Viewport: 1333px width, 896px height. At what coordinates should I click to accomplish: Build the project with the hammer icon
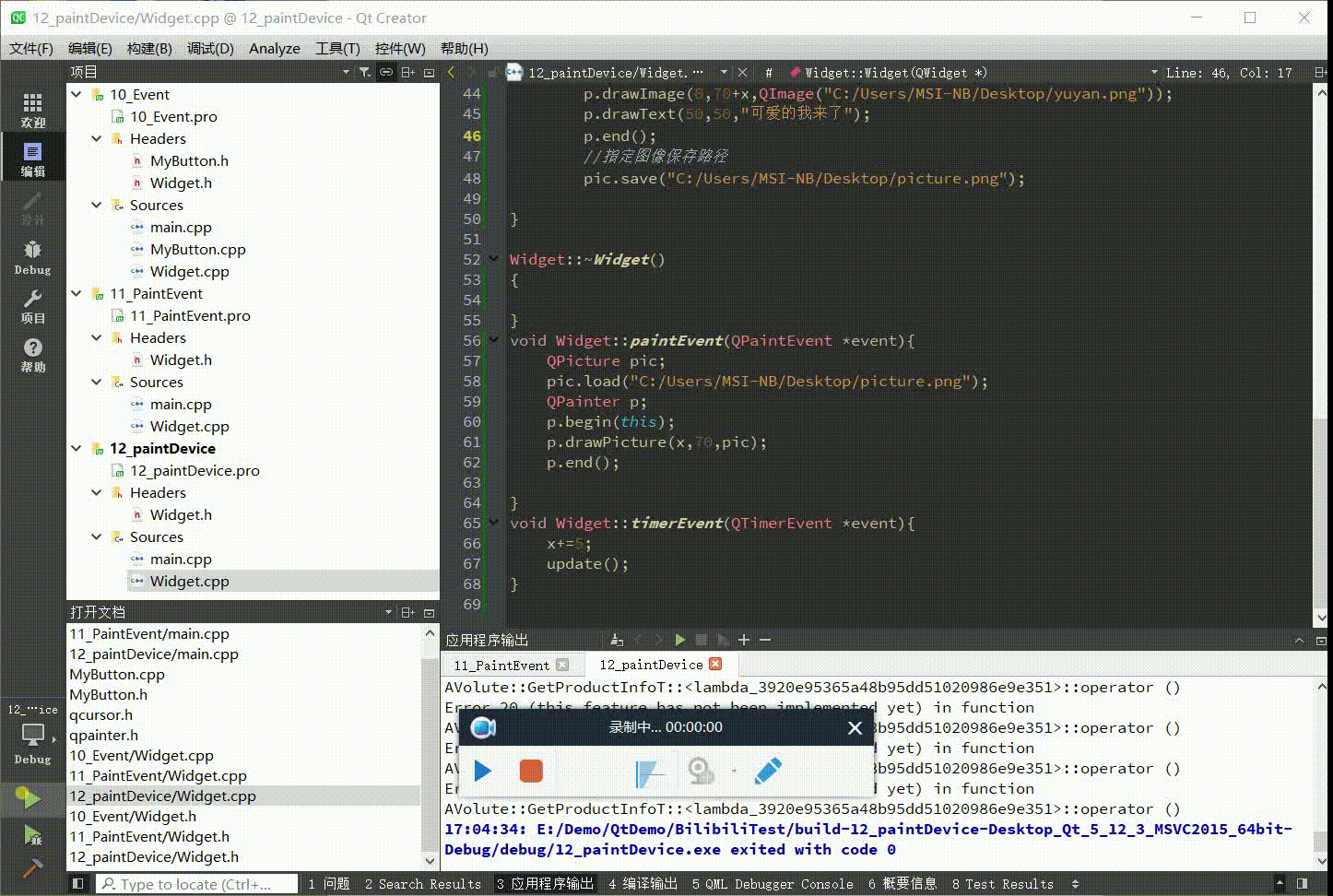32,868
